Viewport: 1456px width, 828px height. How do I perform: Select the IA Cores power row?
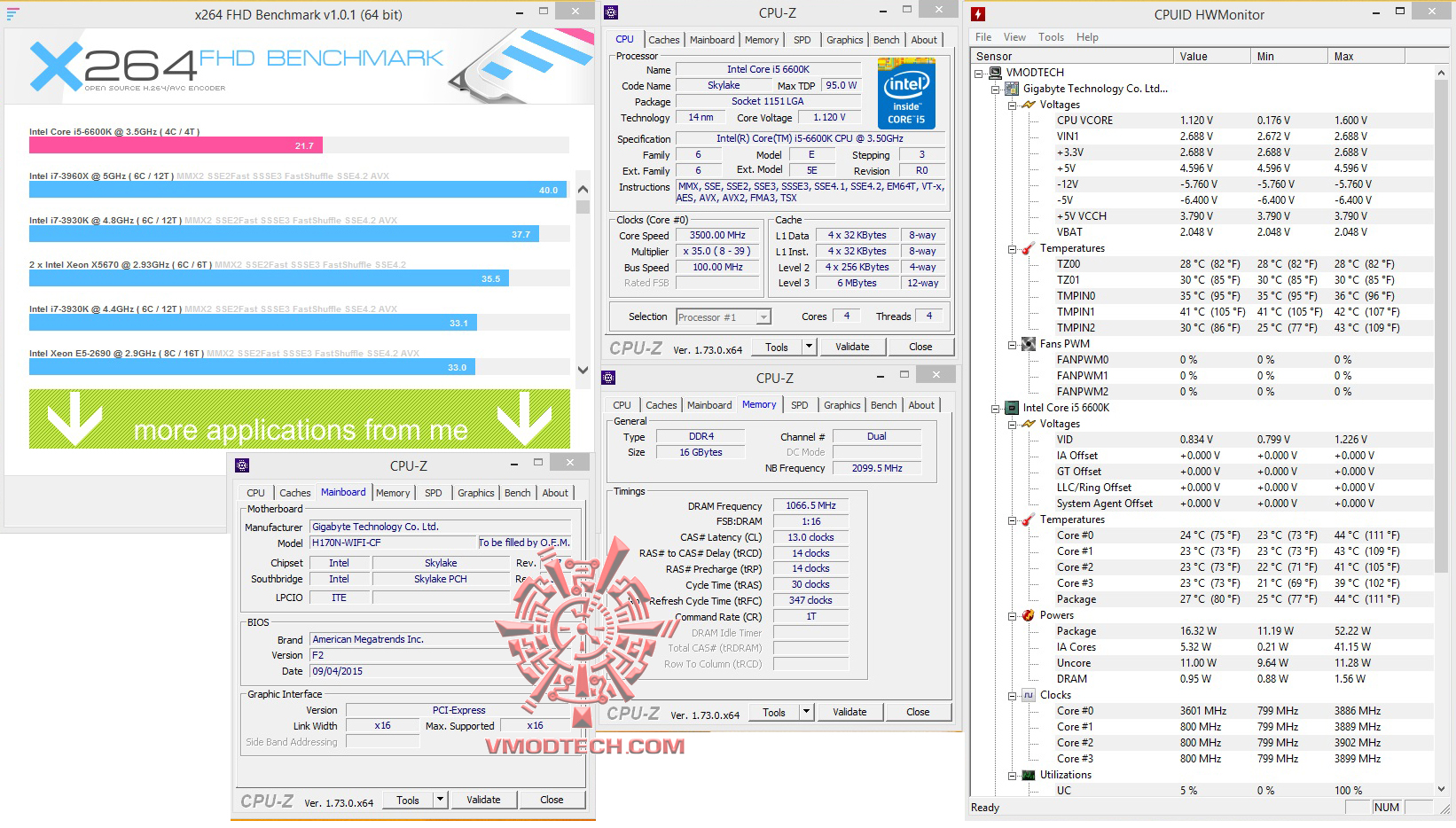point(1202,647)
